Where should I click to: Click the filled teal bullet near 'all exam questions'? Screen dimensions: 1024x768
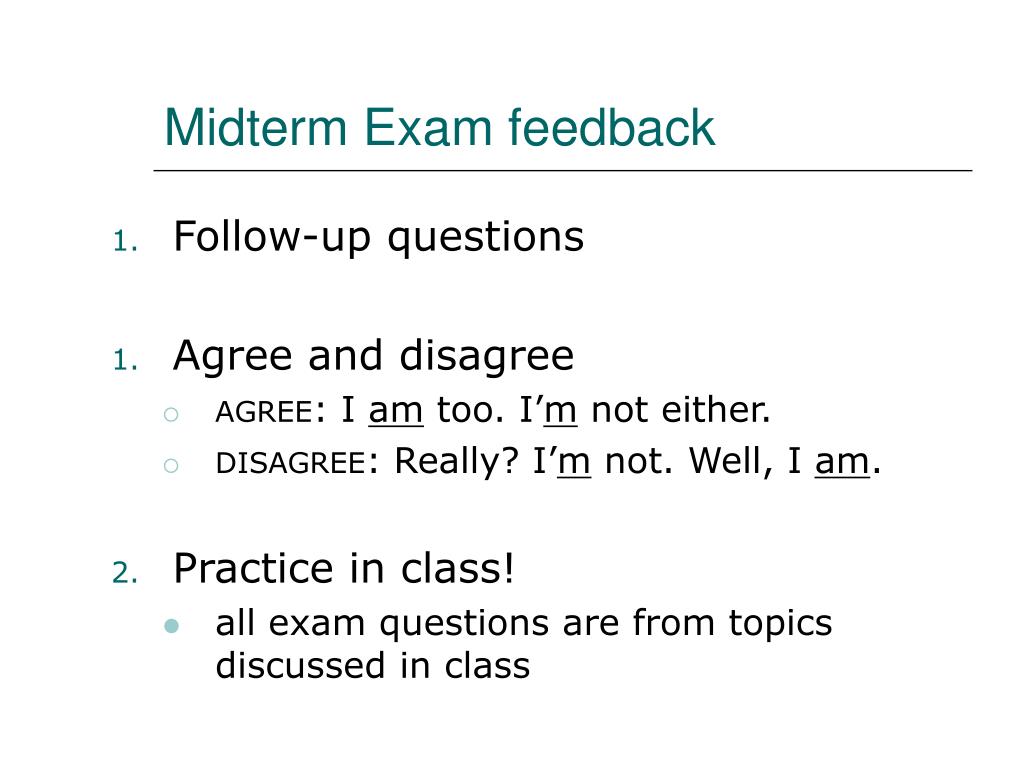click(x=172, y=626)
